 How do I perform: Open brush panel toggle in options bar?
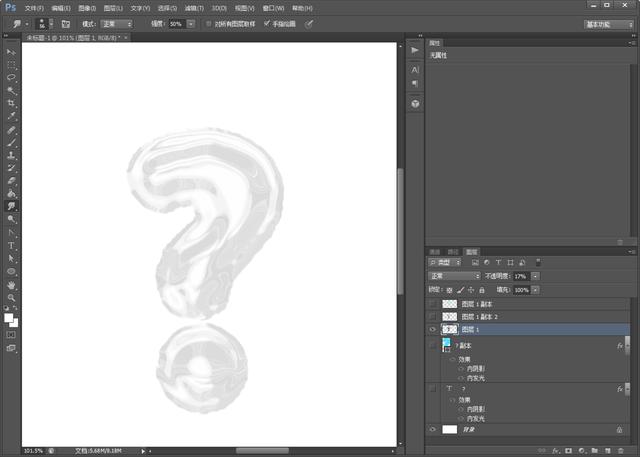click(66, 24)
